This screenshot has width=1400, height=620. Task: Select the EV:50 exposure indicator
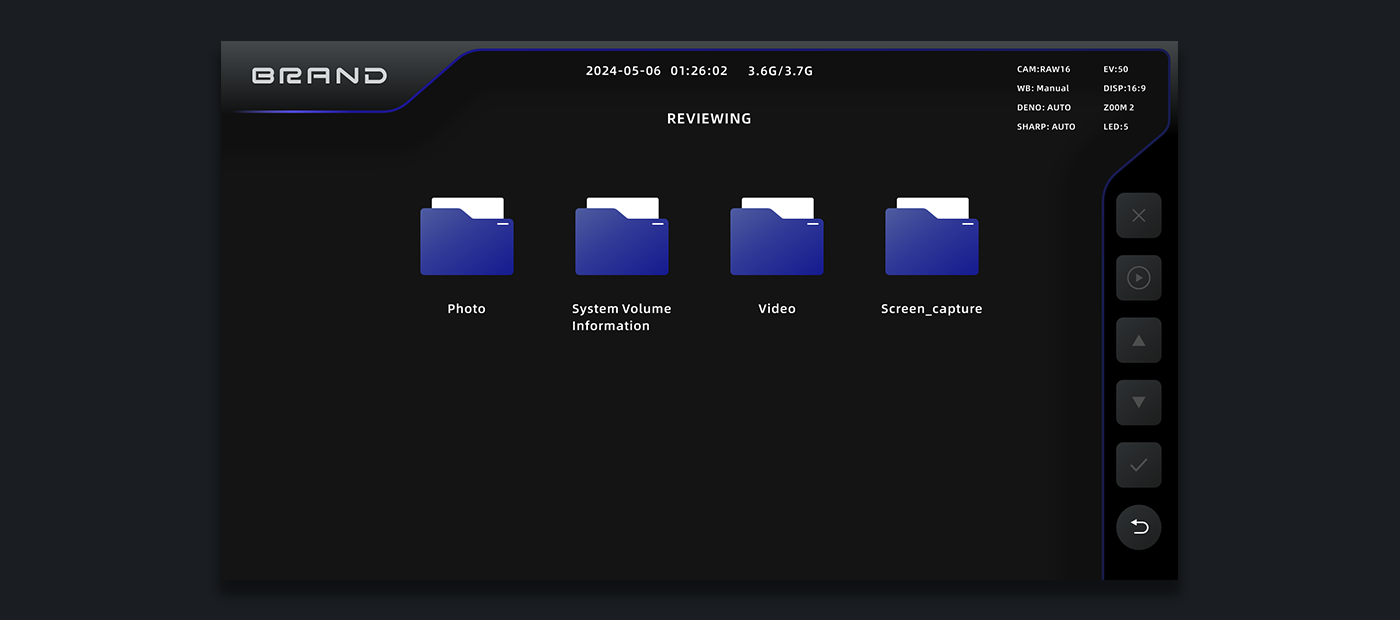point(1116,70)
